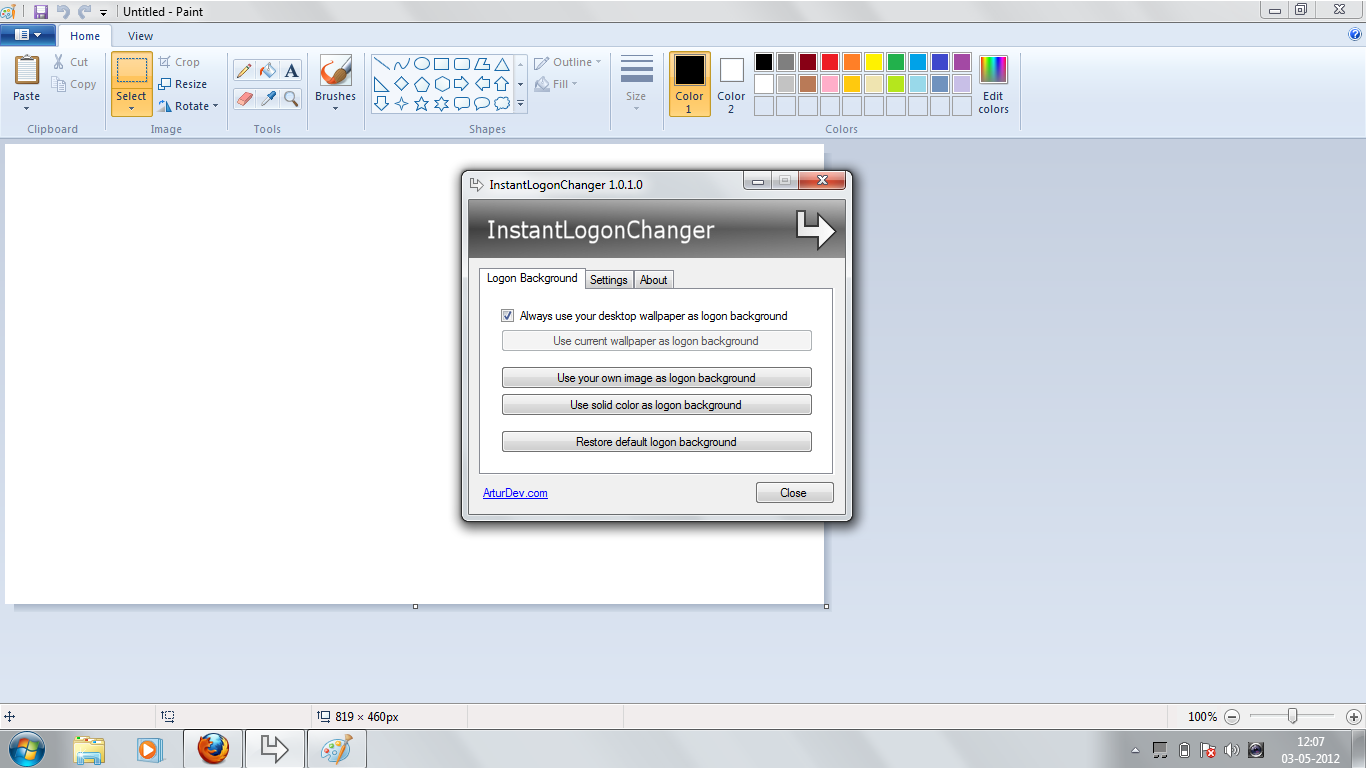The image size is (1366, 768).
Task: Click Use your own image as logon background
Action: click(656, 378)
